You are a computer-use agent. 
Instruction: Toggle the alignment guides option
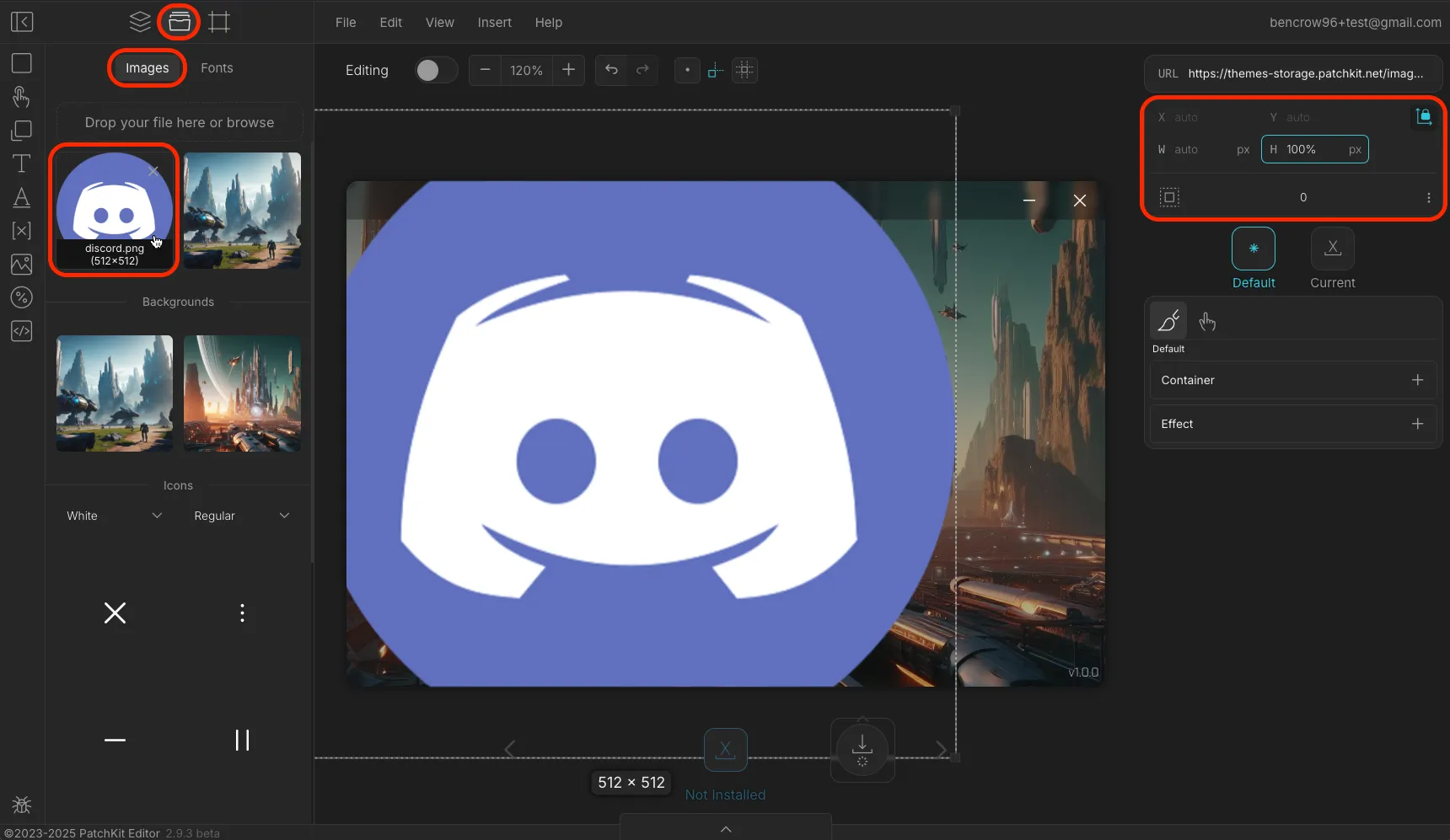(x=716, y=70)
